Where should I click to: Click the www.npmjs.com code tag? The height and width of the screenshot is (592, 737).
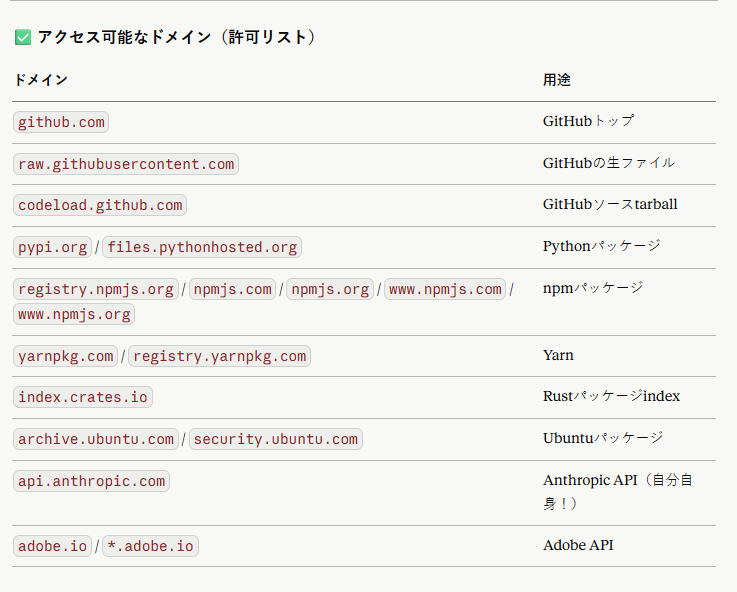[x=445, y=289]
